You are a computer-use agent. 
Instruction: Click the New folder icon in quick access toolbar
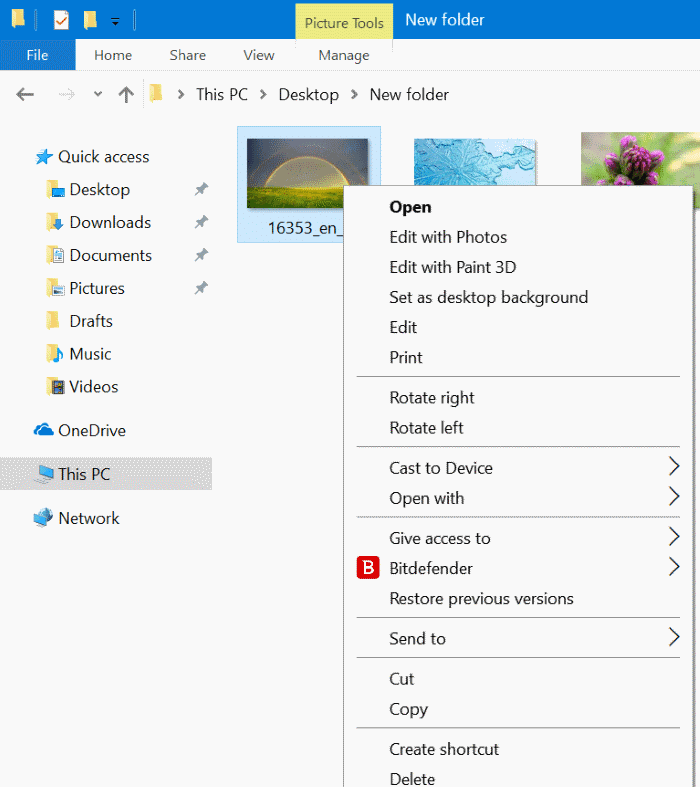90,20
